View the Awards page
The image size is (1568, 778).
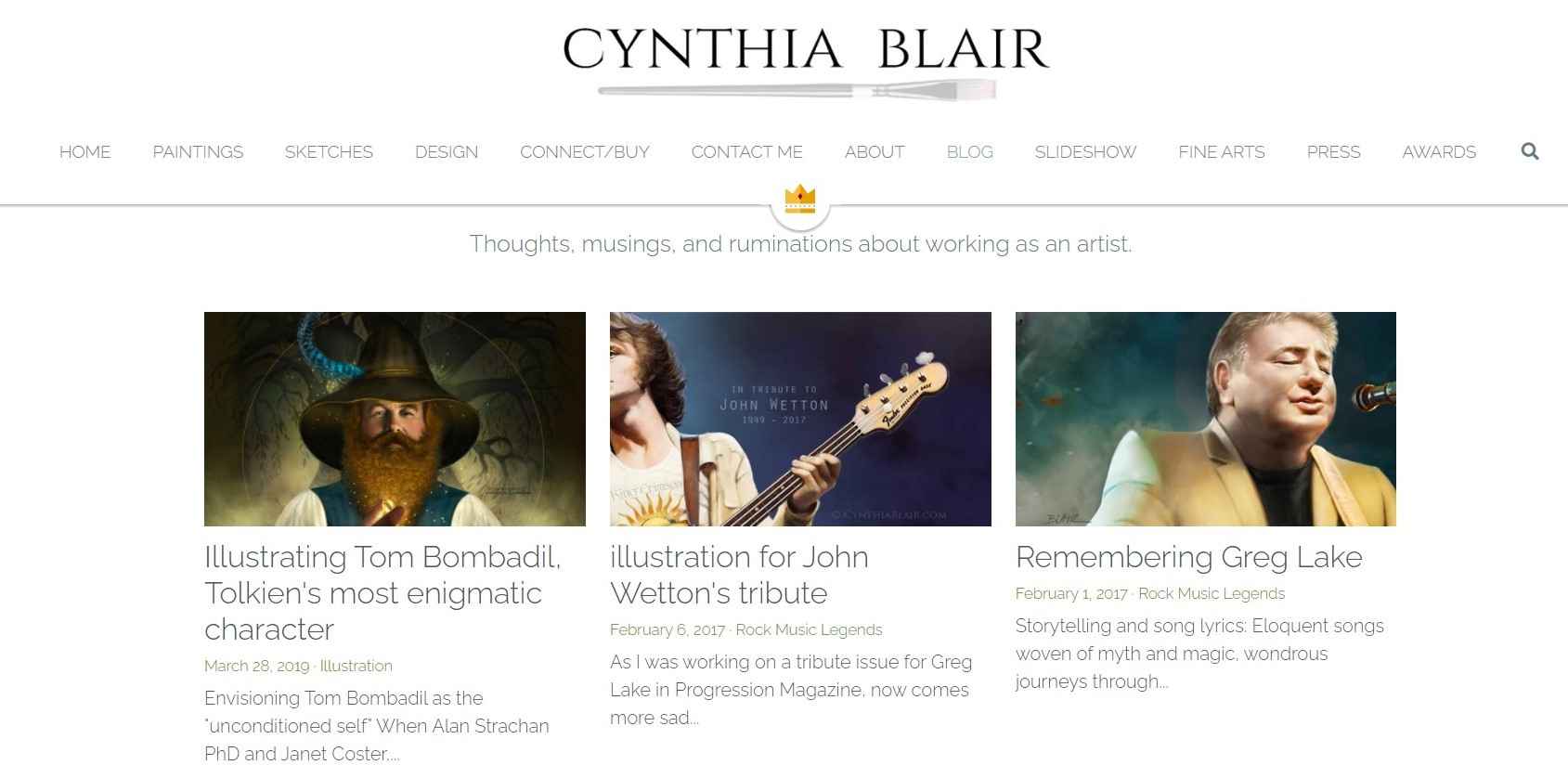click(1439, 152)
